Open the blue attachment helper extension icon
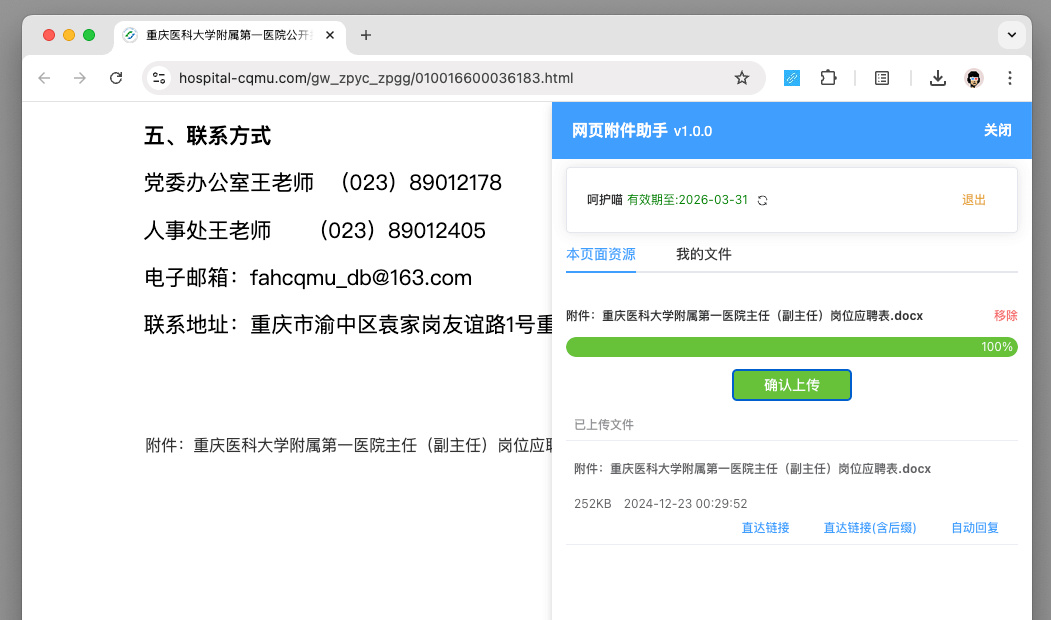 point(792,78)
